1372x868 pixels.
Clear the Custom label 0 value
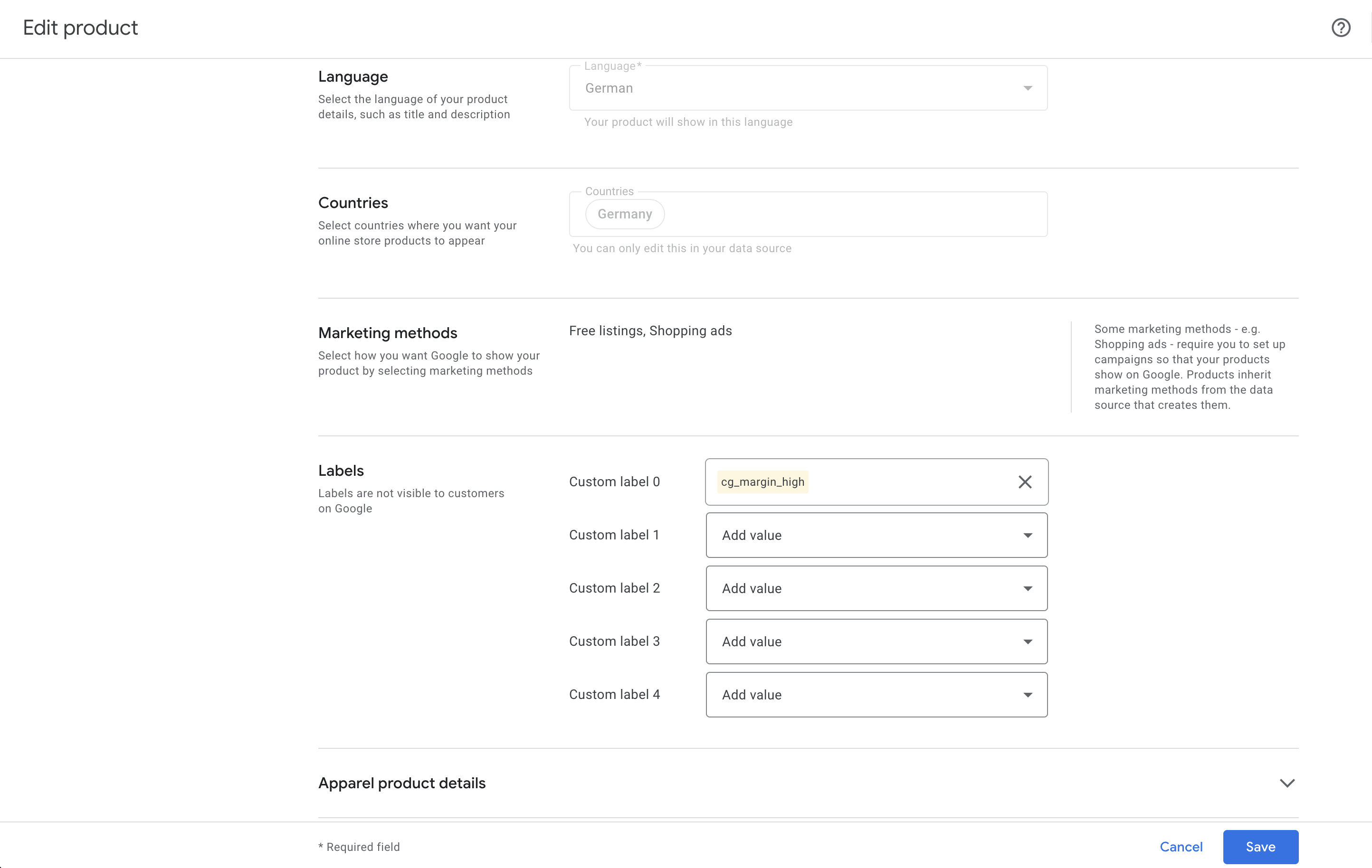pos(1024,482)
